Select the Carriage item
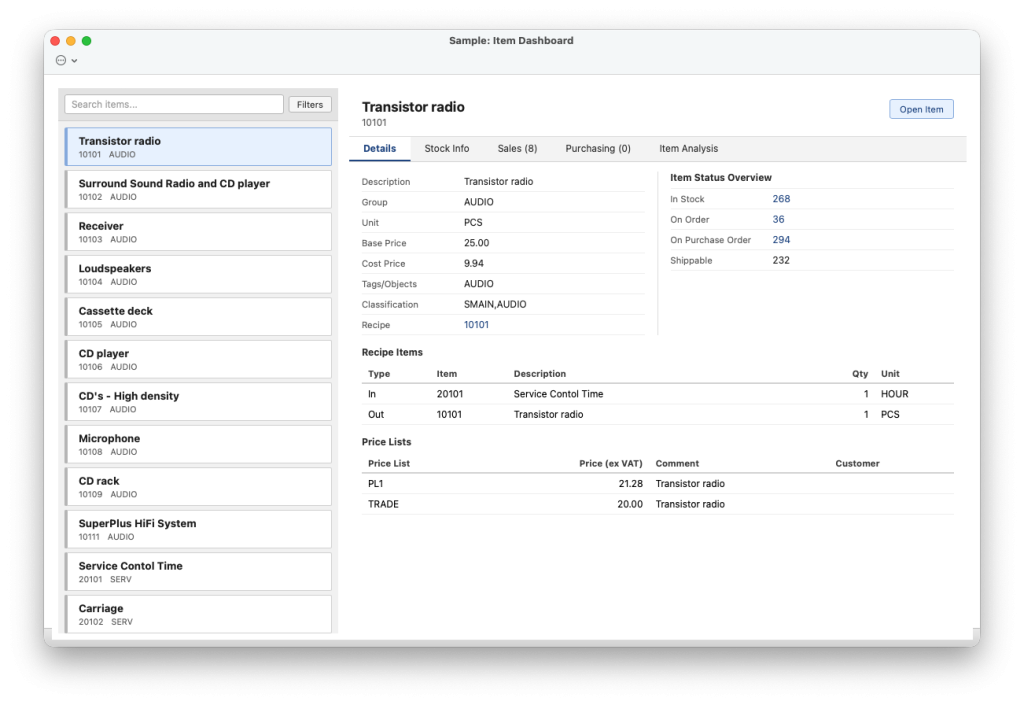Screen dimensions: 1024x705 (x=199, y=614)
